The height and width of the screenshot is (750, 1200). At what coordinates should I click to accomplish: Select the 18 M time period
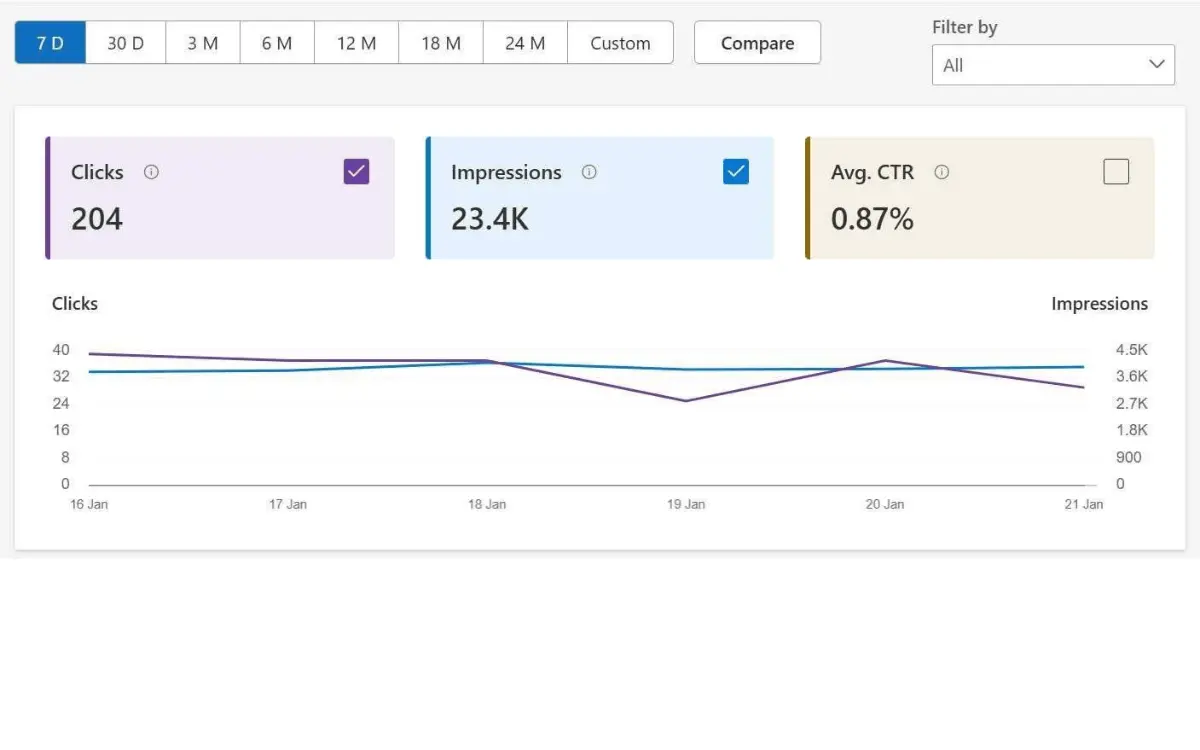(x=440, y=42)
